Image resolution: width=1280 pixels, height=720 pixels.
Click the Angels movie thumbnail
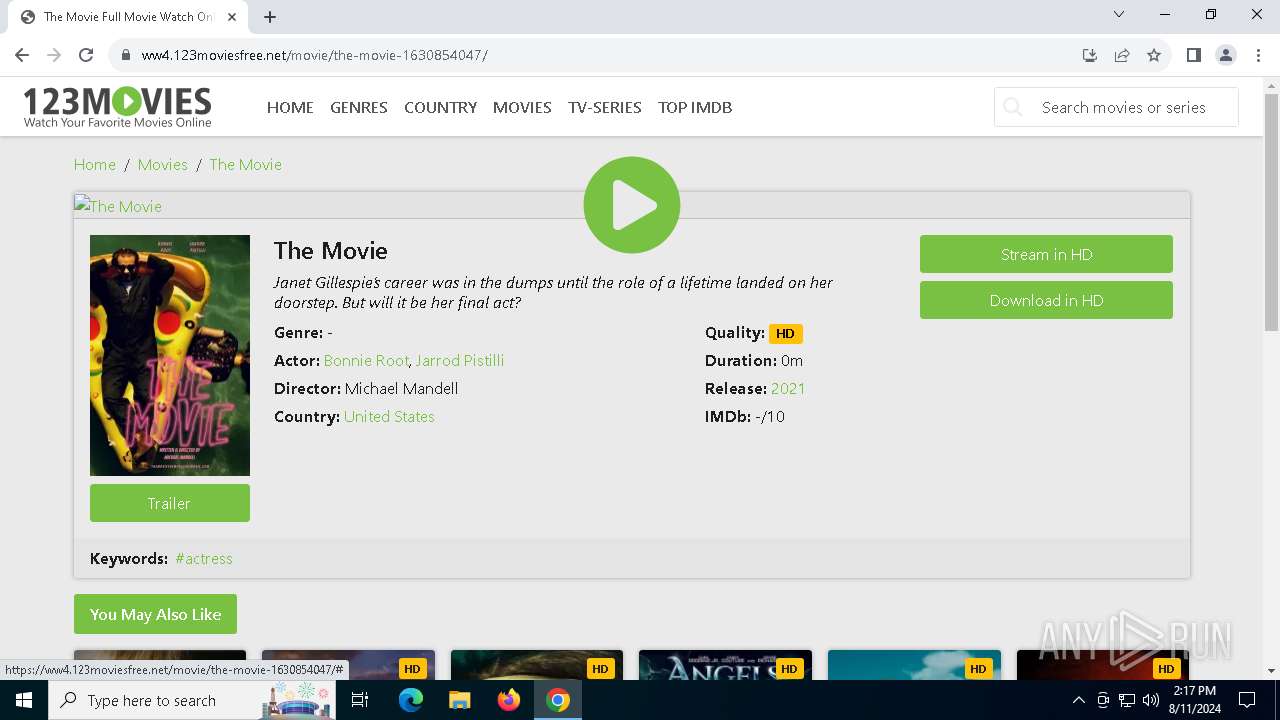pos(725,665)
